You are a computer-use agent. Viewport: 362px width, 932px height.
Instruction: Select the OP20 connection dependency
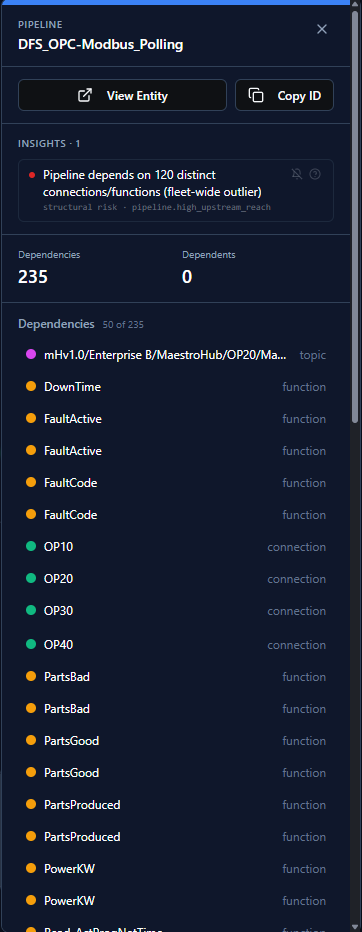coord(176,579)
